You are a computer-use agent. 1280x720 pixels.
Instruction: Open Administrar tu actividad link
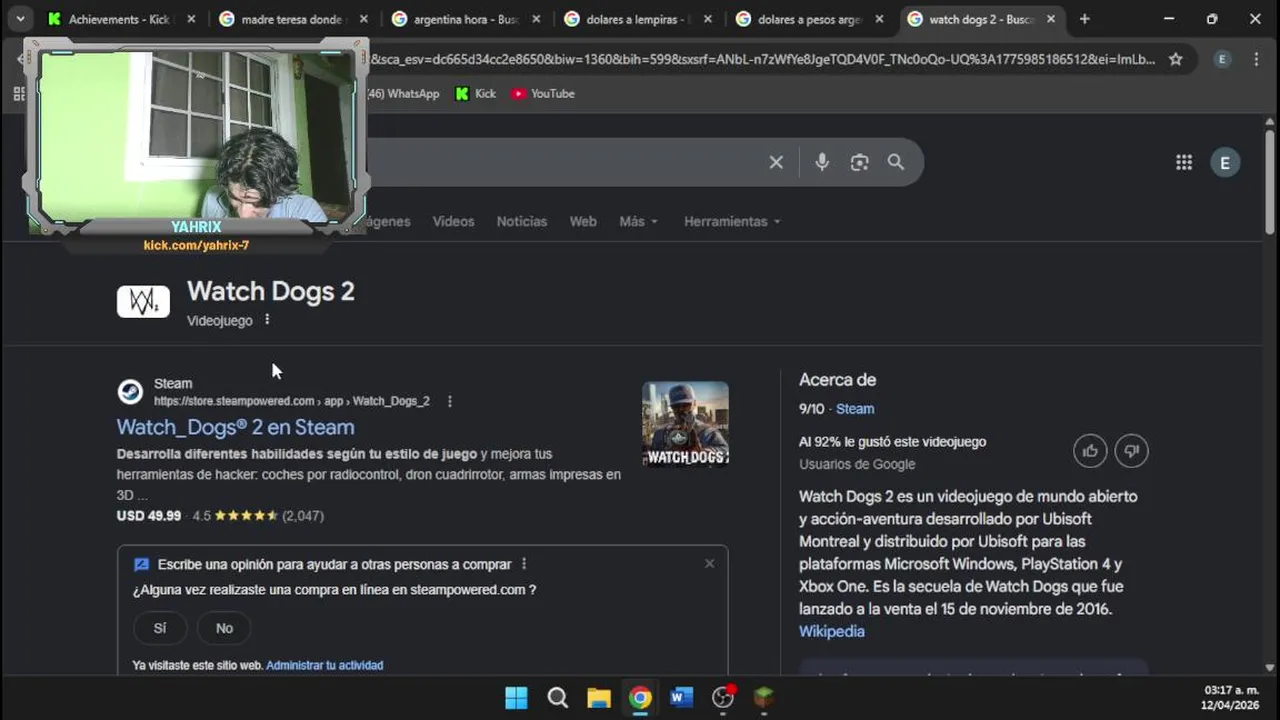click(324, 665)
